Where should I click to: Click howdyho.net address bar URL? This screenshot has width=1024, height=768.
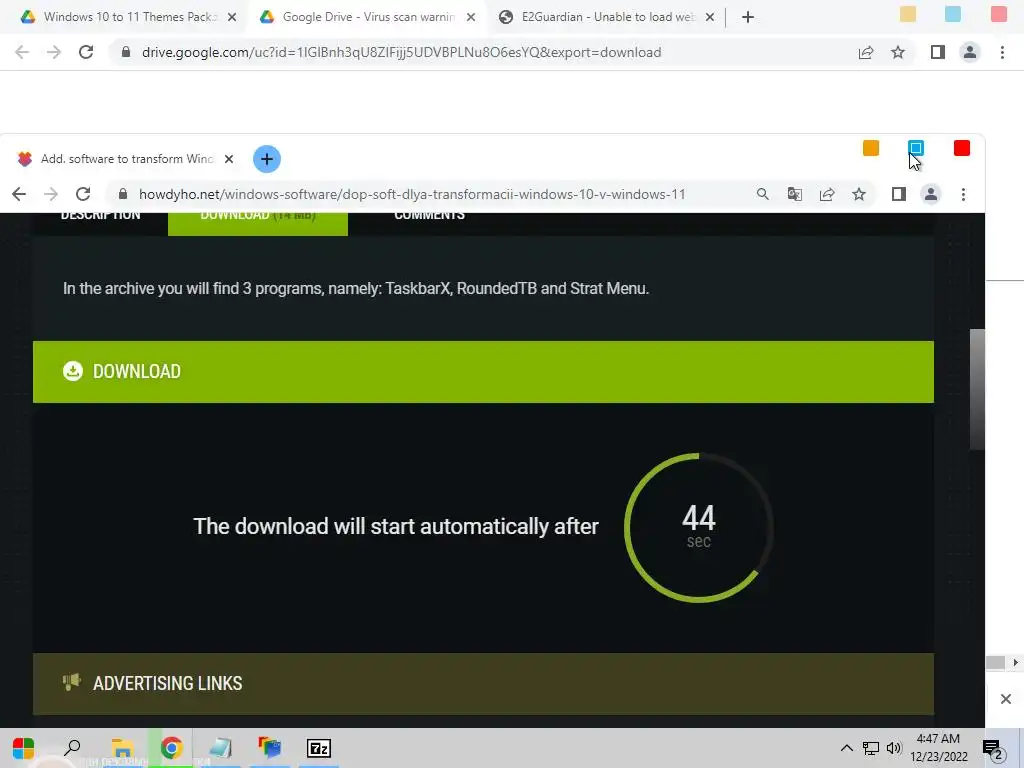(412, 194)
